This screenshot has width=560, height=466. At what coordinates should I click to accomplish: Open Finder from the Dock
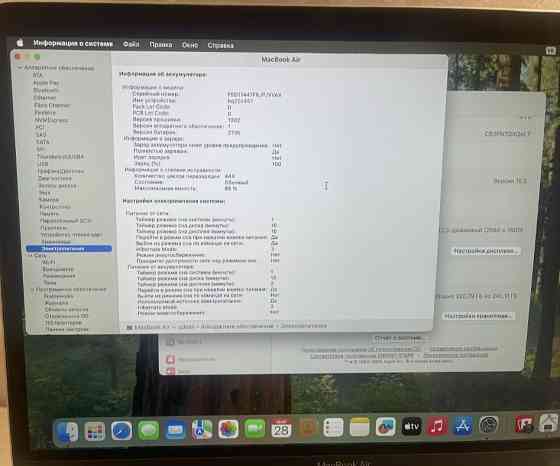pyautogui.click(x=67, y=432)
